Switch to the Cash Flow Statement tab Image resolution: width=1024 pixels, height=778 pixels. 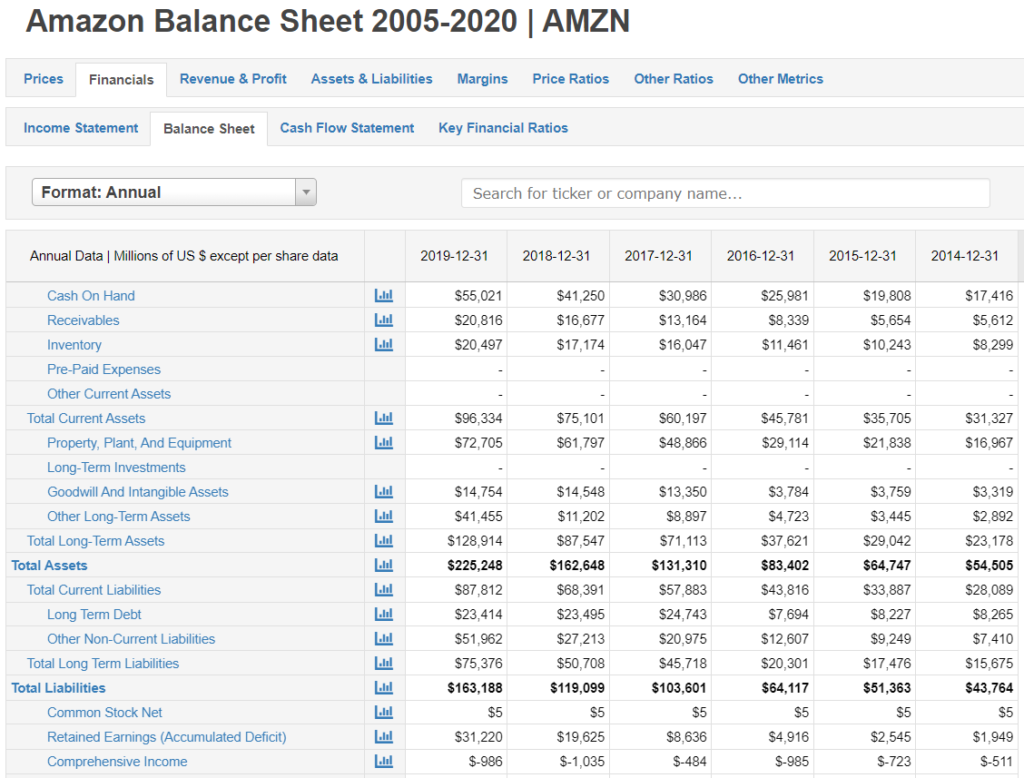click(x=347, y=127)
